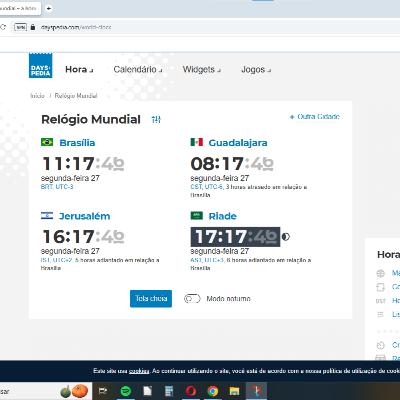Open the cookies link in banner
The width and height of the screenshot is (400, 400).
point(139,371)
